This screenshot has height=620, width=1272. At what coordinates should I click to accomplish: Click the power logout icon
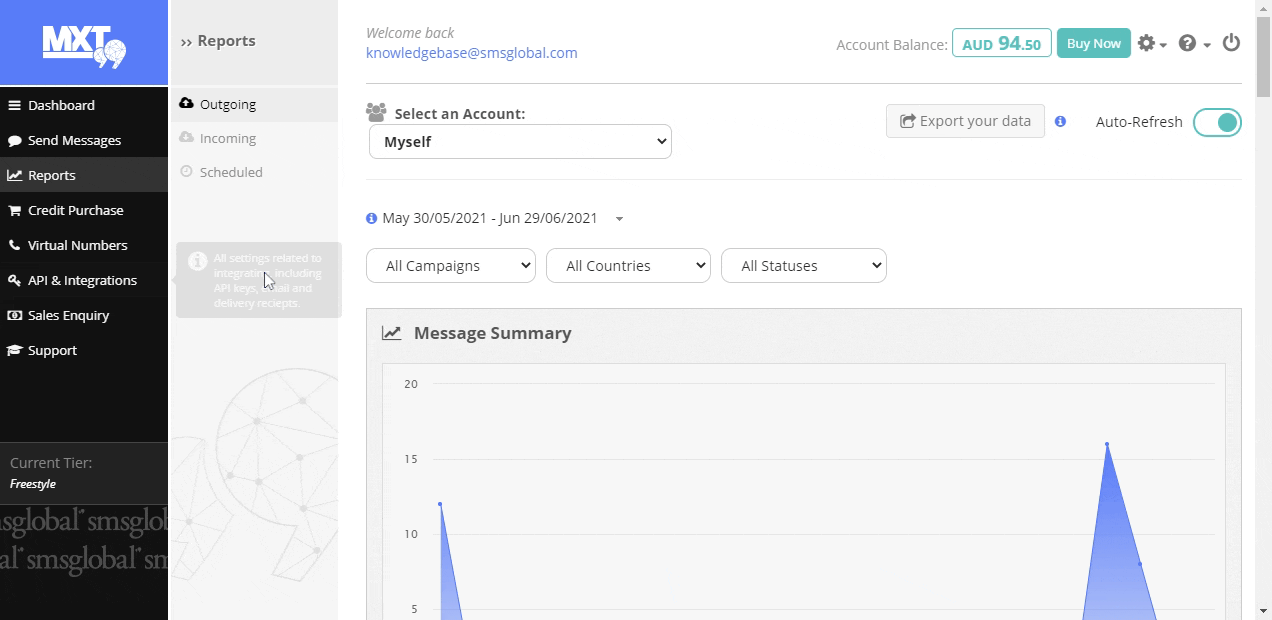(x=1231, y=43)
